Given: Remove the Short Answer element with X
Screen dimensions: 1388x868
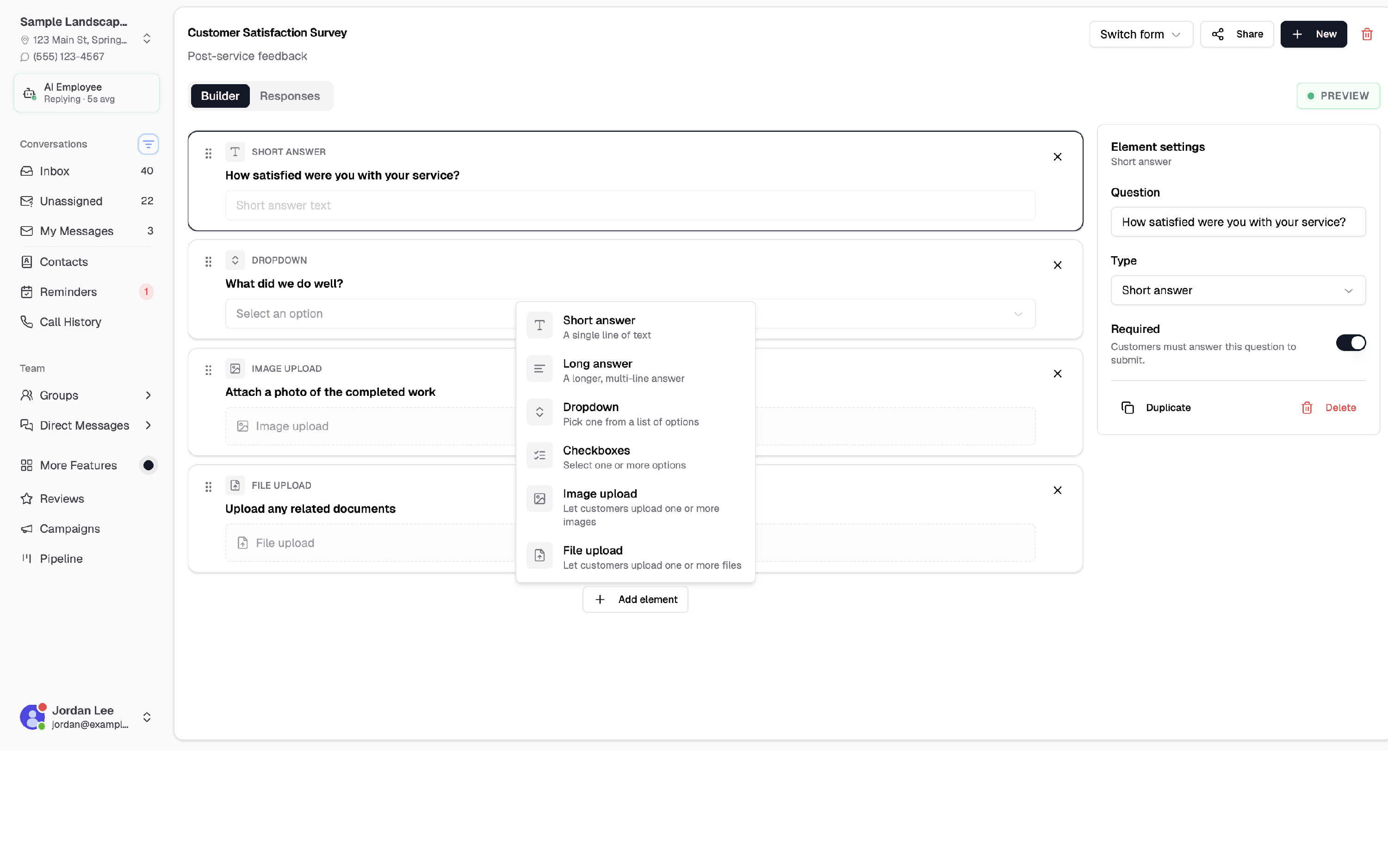Looking at the screenshot, I should click(x=1057, y=157).
